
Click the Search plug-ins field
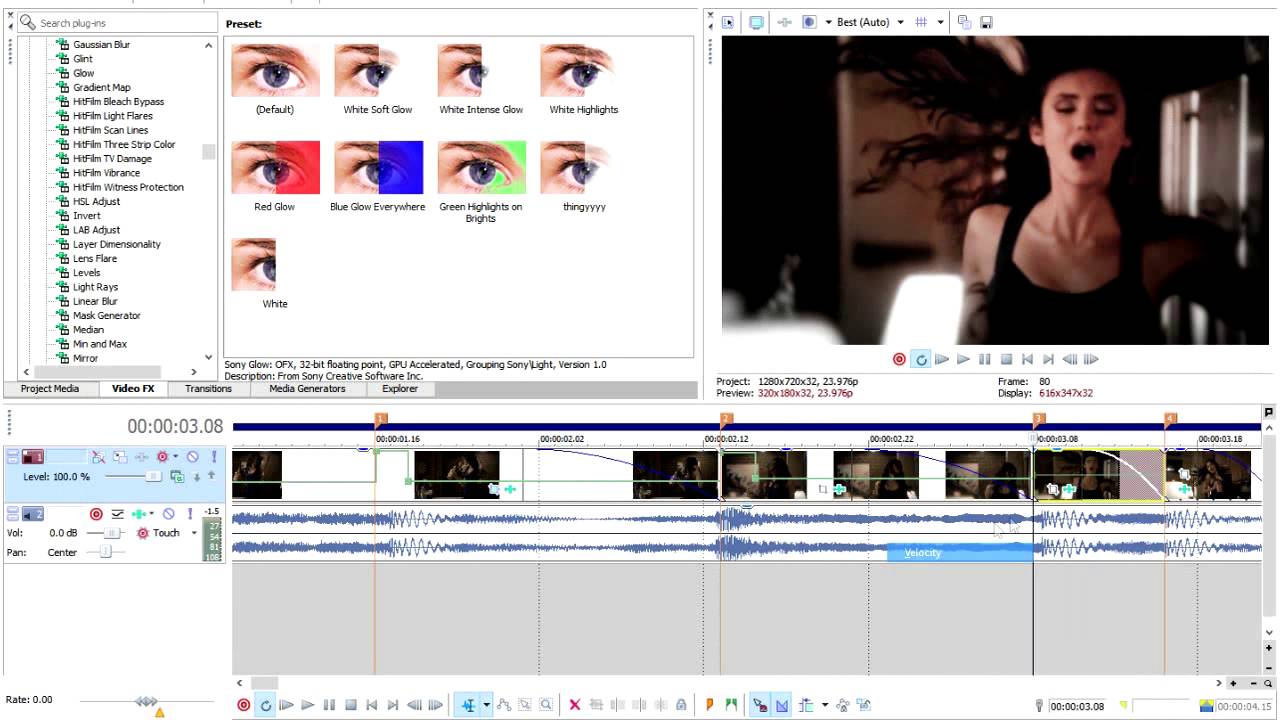tap(117, 22)
